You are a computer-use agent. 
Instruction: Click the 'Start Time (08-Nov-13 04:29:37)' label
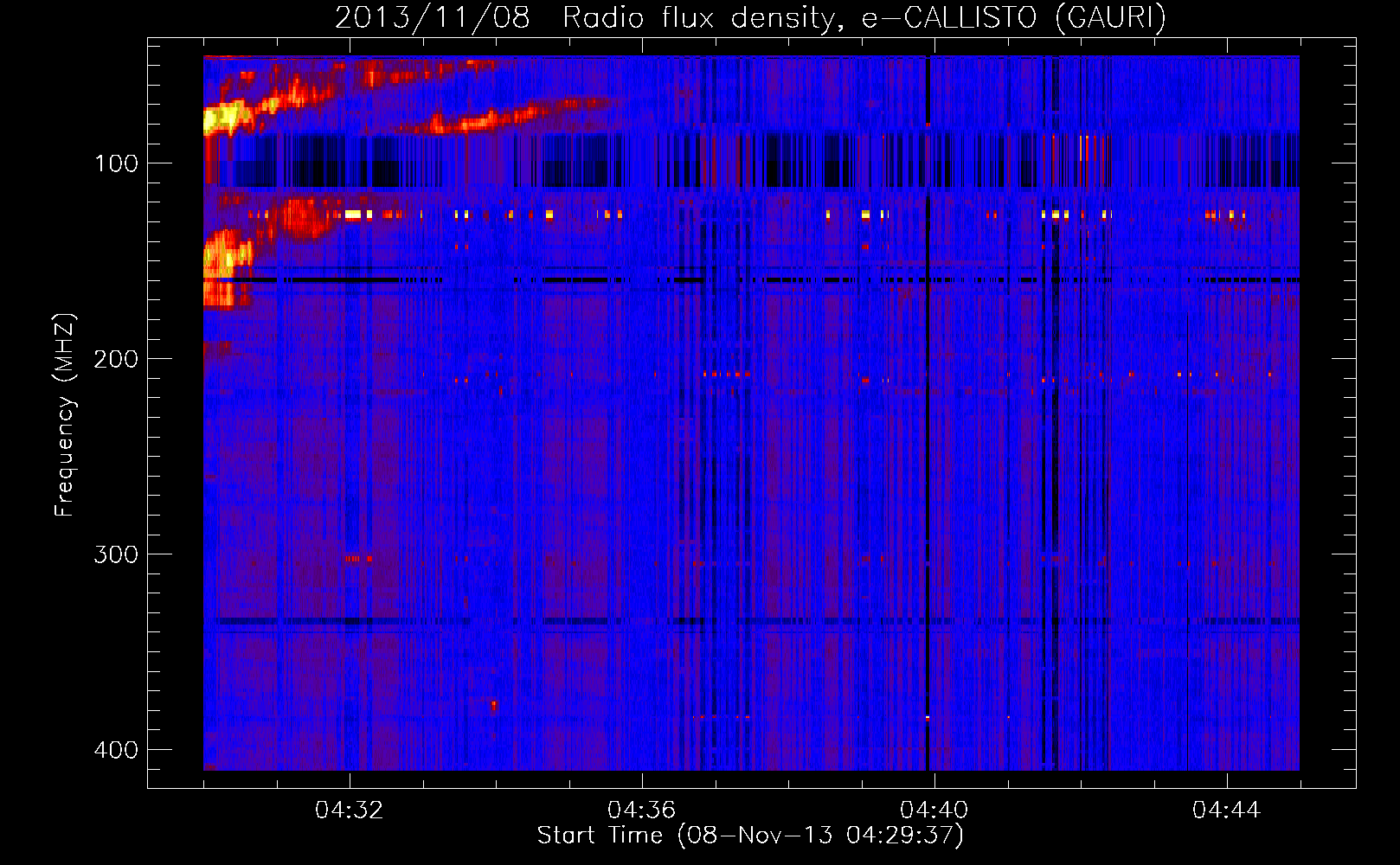pos(750,836)
